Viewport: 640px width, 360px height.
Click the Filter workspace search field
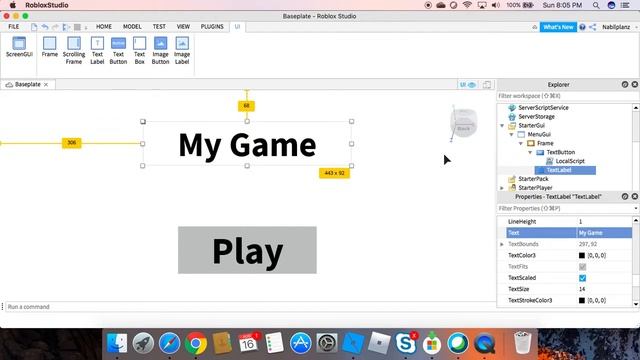click(x=568, y=96)
